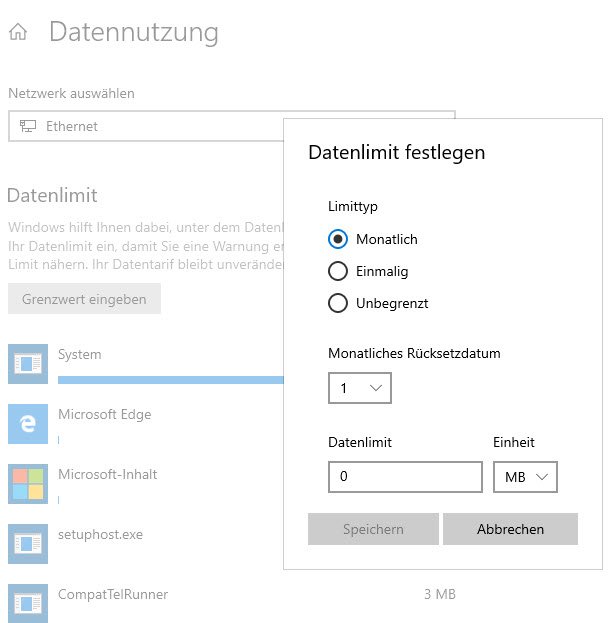Open the Monatliches Rücksetzdatum dropdown
Image resolution: width=615 pixels, height=623 pixels.
(x=359, y=388)
